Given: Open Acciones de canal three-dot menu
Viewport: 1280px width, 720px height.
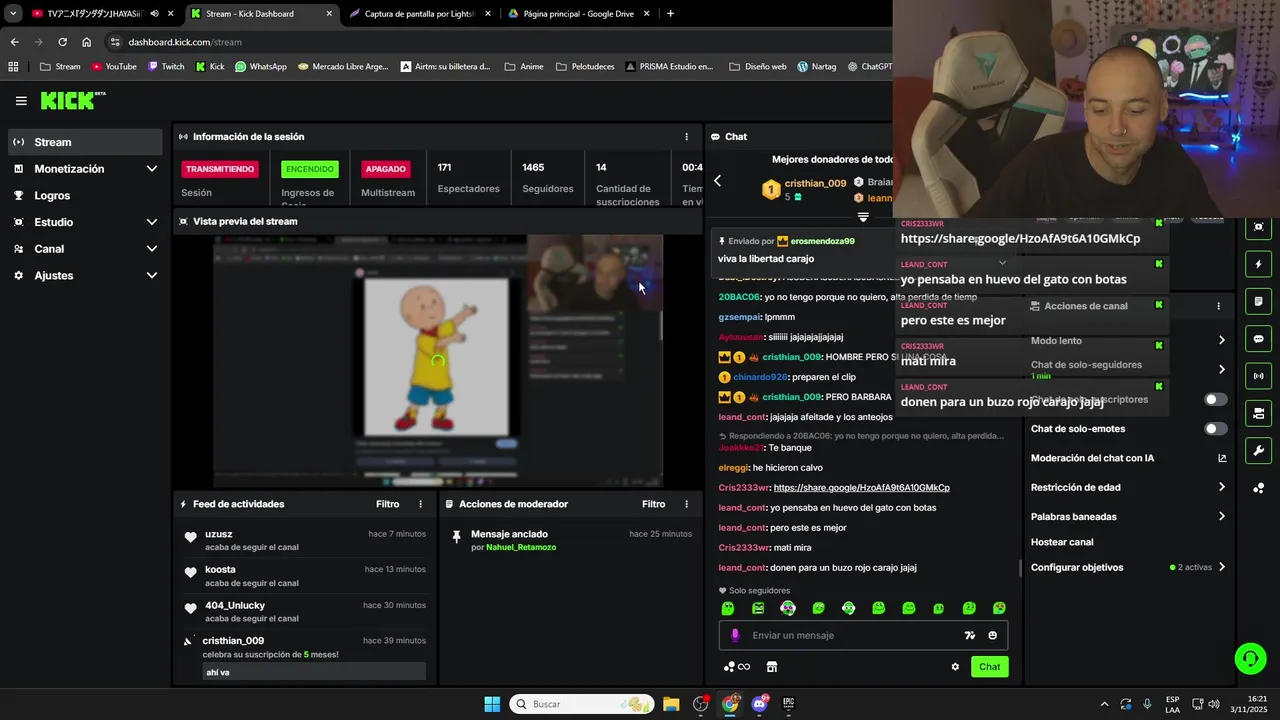Looking at the screenshot, I should tap(1218, 306).
